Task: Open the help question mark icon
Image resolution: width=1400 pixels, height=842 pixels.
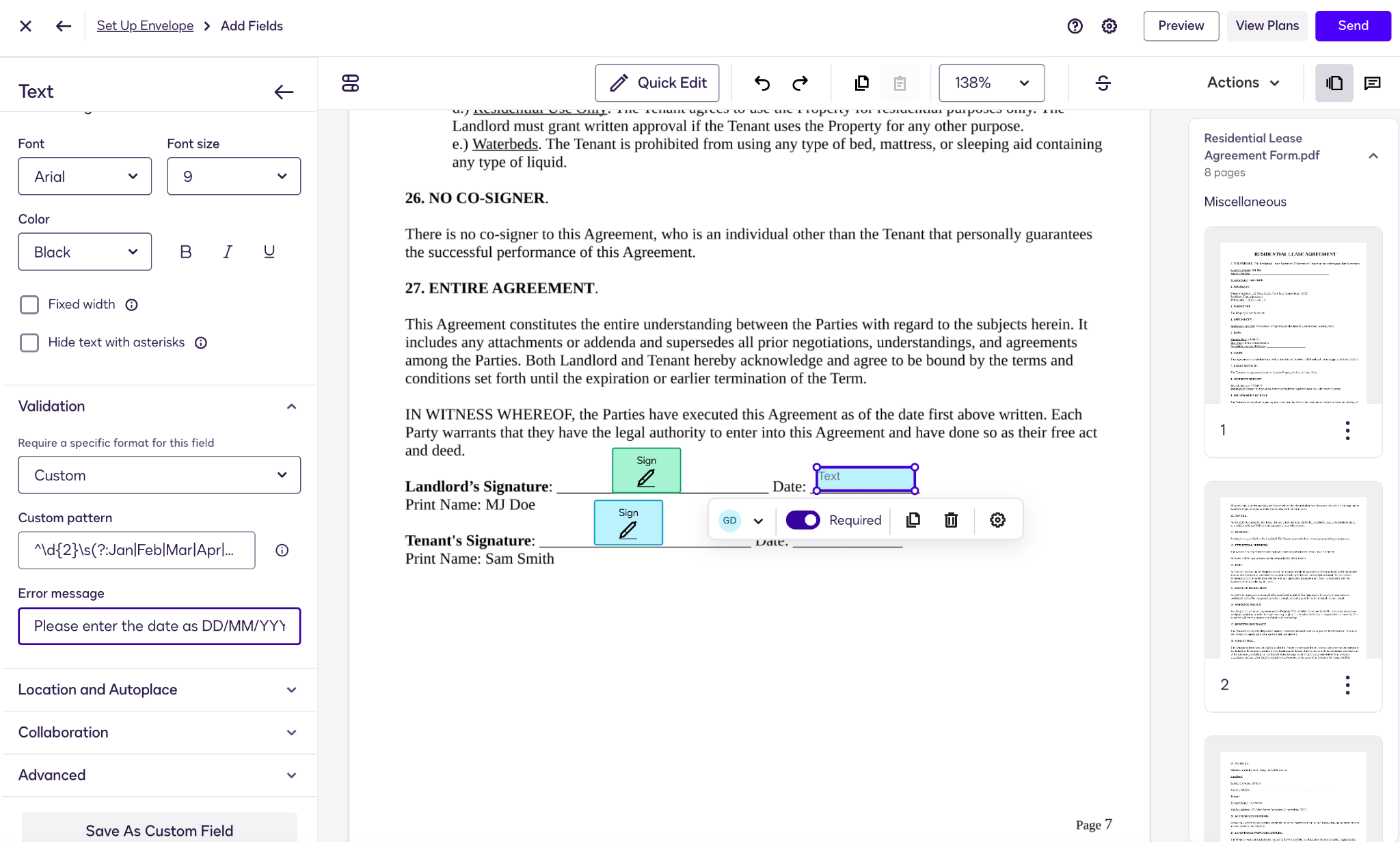Action: pos(1075,26)
